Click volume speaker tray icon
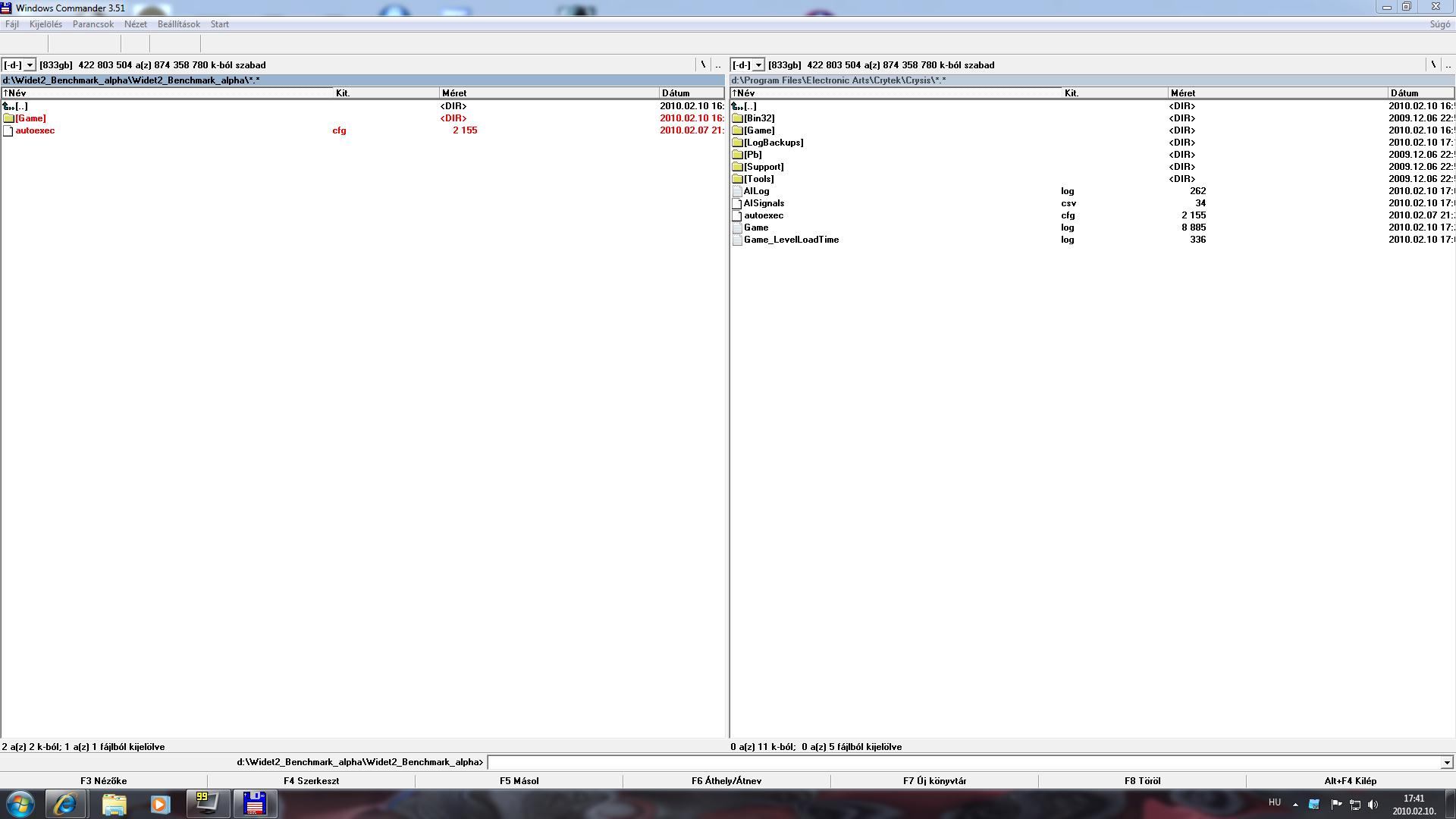1456x819 pixels. (x=1373, y=805)
